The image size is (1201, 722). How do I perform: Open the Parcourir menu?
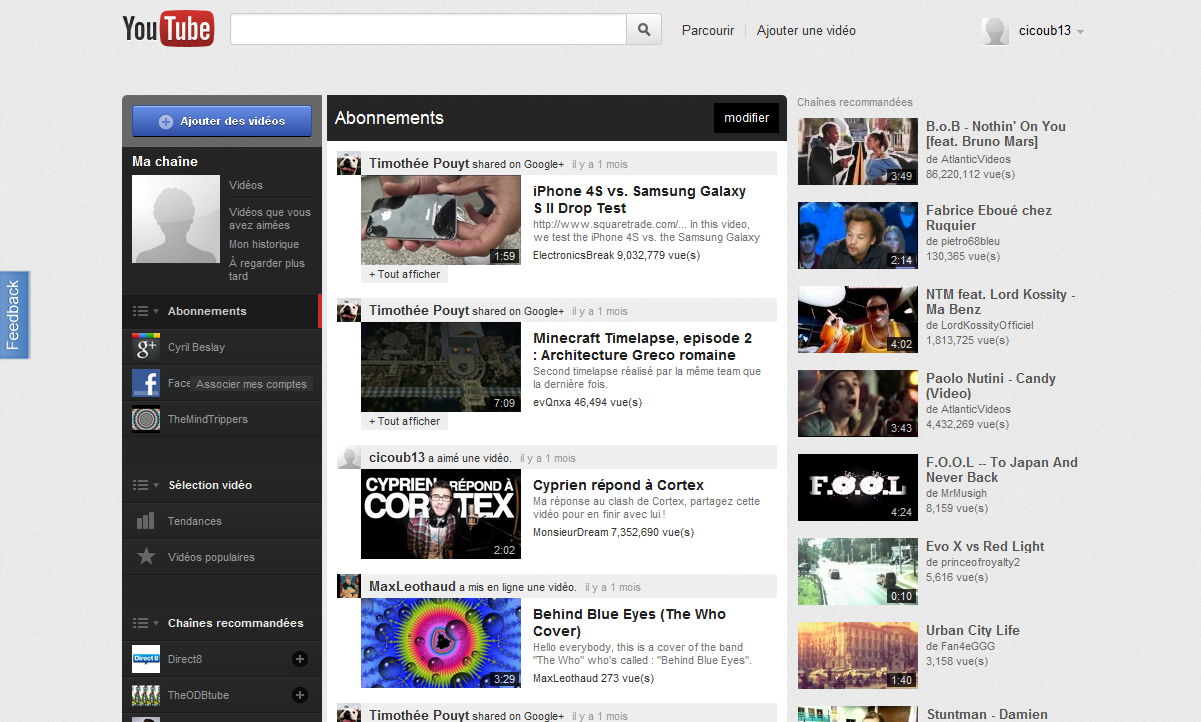pyautogui.click(x=708, y=31)
